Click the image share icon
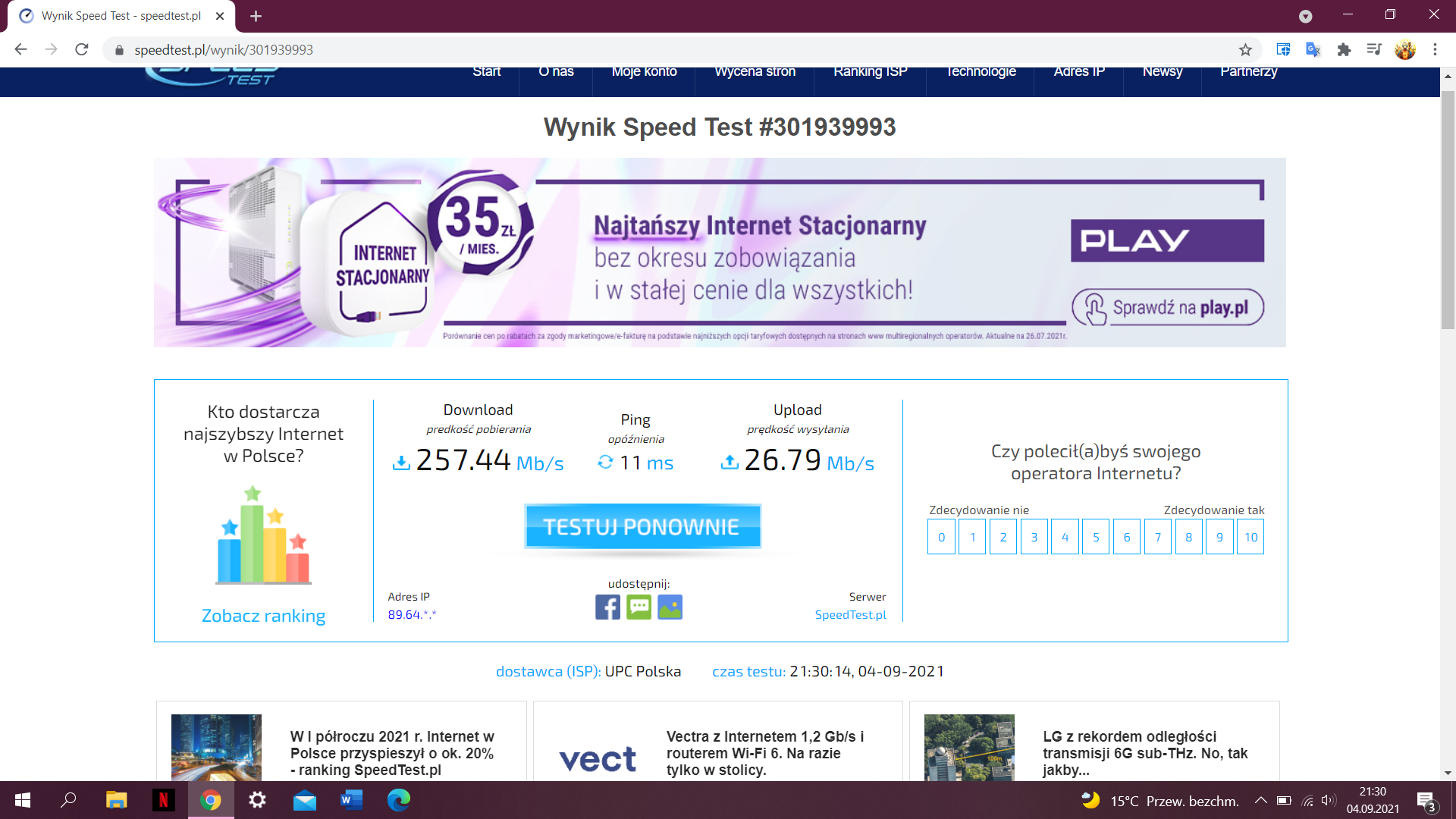Screen dimensions: 1456x819 [670, 607]
